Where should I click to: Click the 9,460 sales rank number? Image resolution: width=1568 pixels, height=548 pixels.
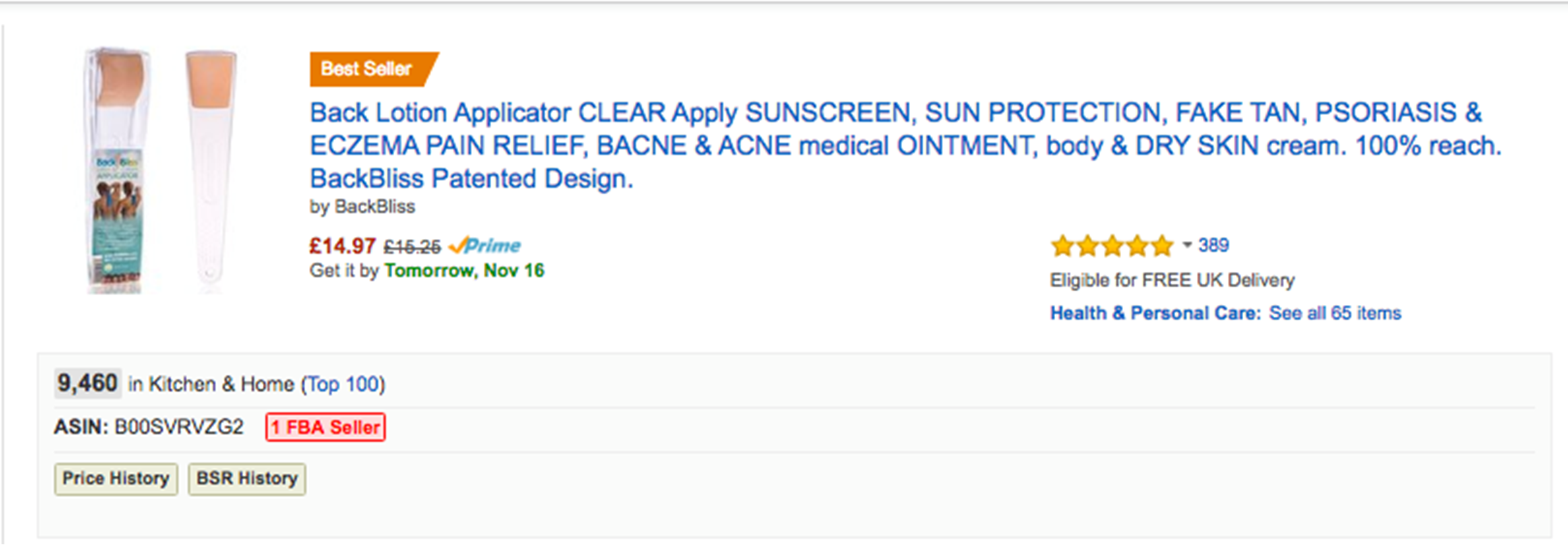coord(88,383)
